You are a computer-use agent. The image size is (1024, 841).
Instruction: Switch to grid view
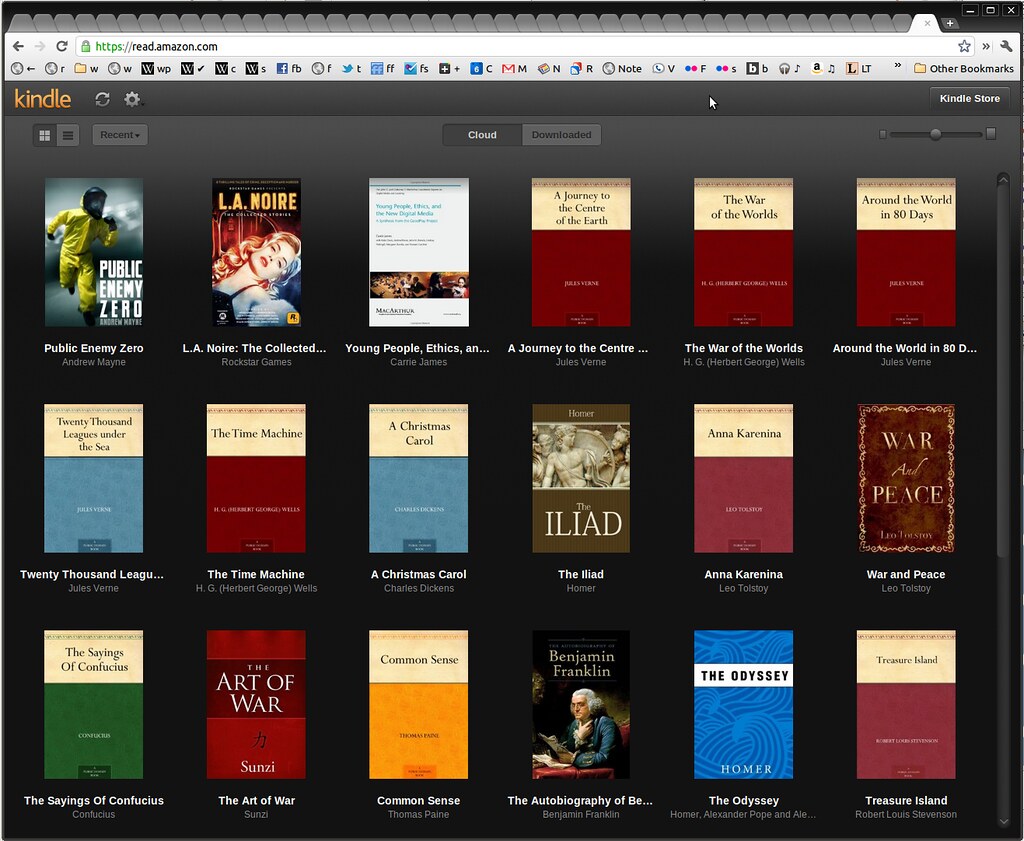[x=44, y=134]
